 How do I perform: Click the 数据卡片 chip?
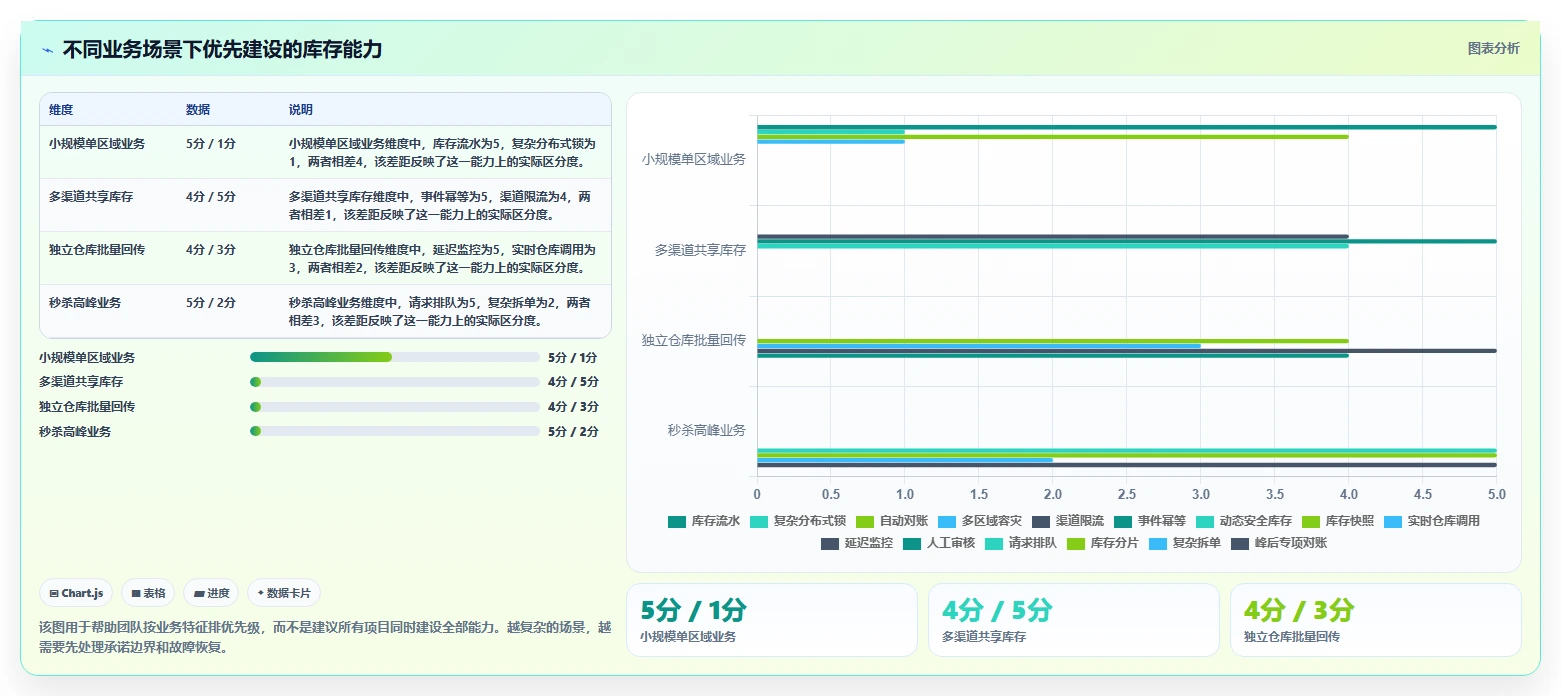click(284, 593)
